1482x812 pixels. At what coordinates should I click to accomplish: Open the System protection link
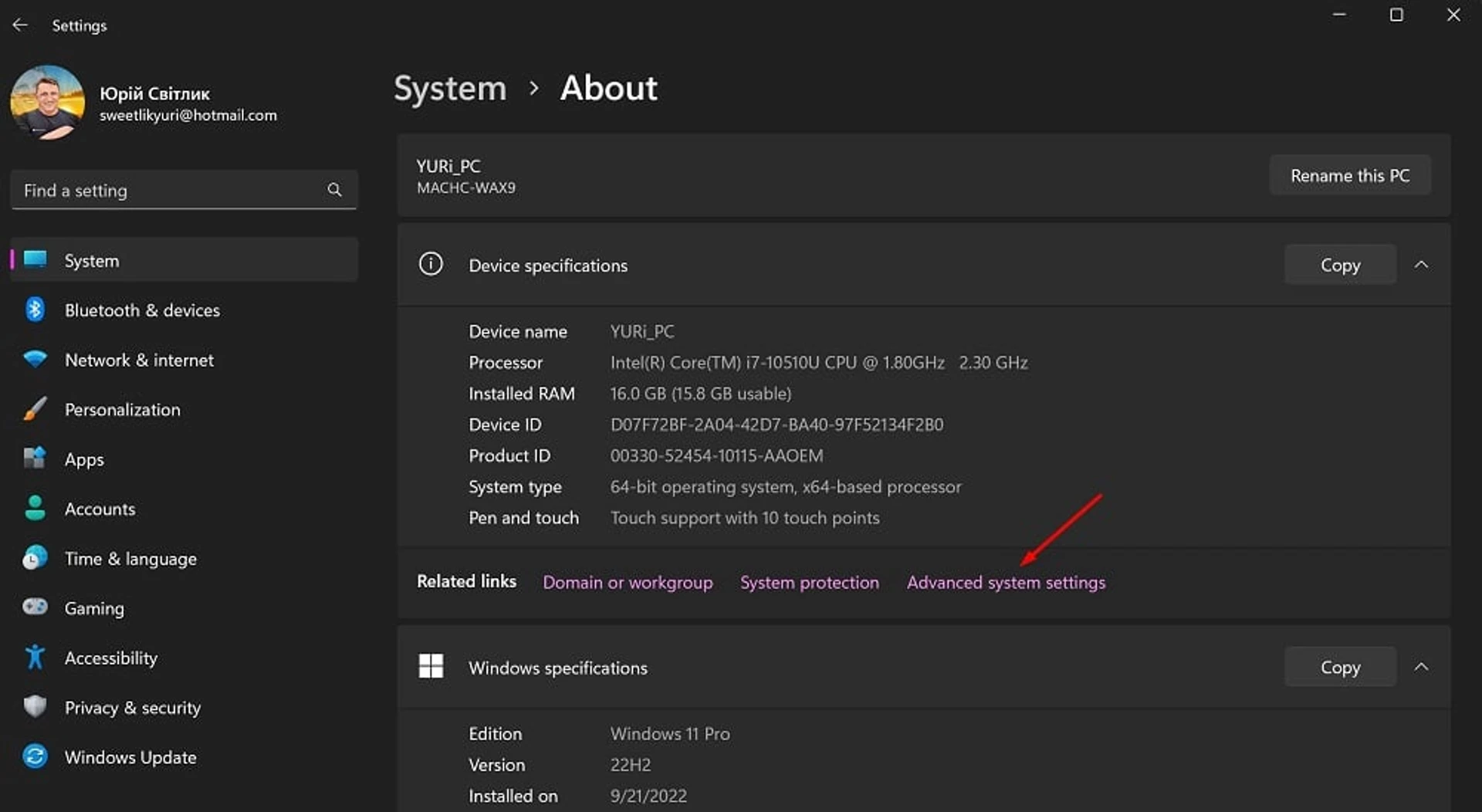tap(809, 582)
